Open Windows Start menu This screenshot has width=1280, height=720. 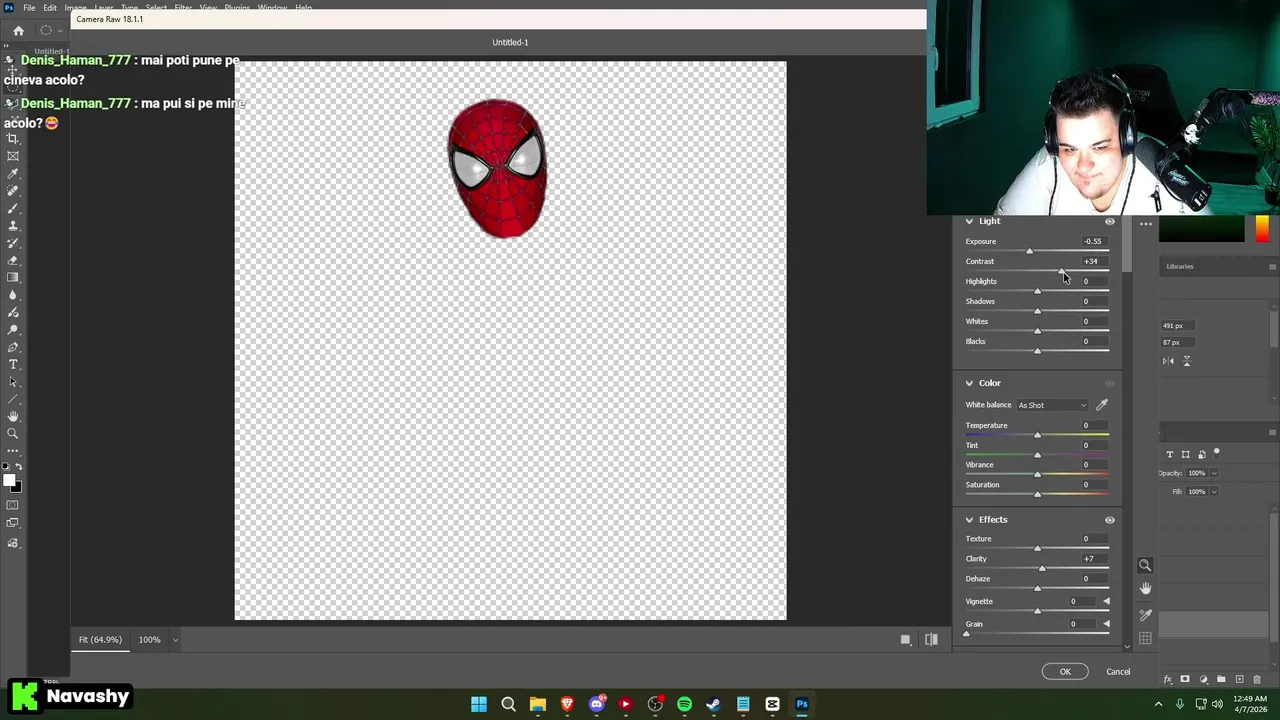click(x=479, y=704)
